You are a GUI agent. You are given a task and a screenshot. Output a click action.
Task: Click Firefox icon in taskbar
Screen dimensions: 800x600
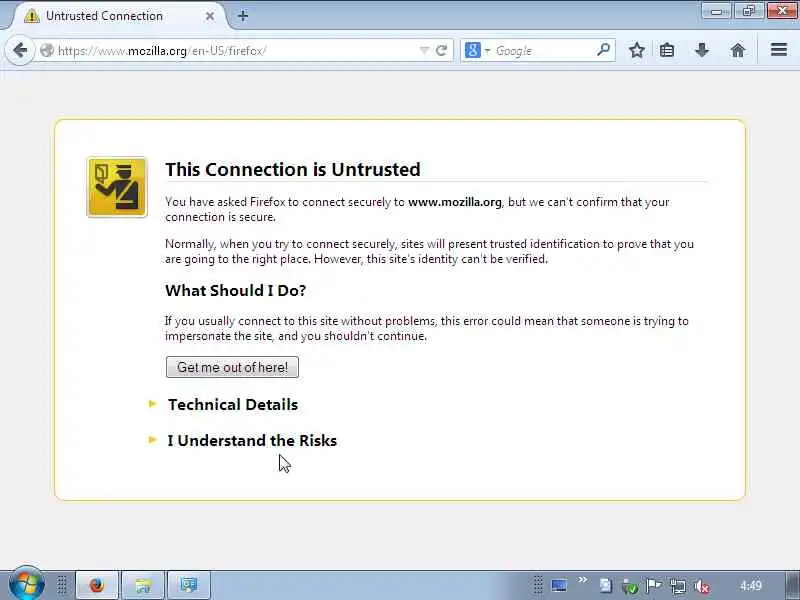coord(97,585)
